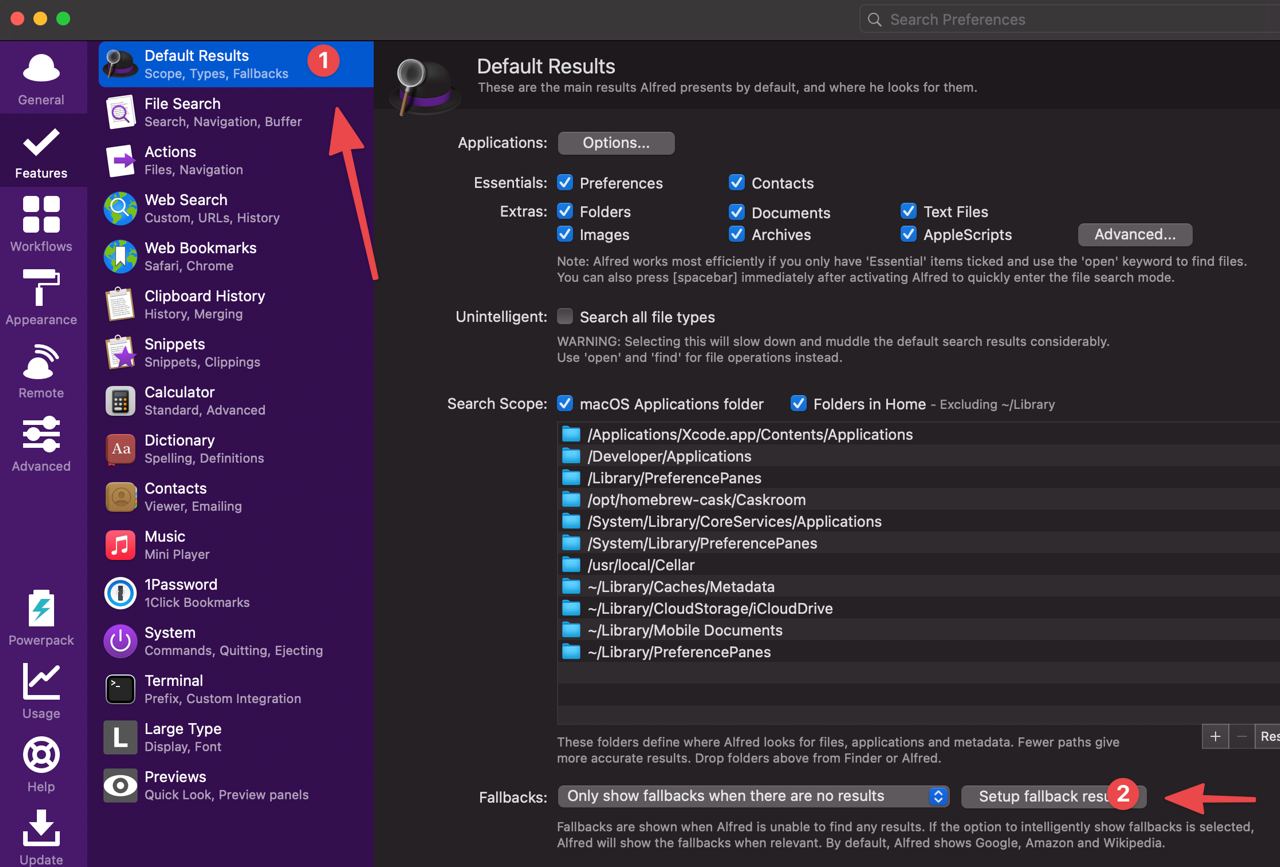Open the Usage chart icon

[x=41, y=682]
